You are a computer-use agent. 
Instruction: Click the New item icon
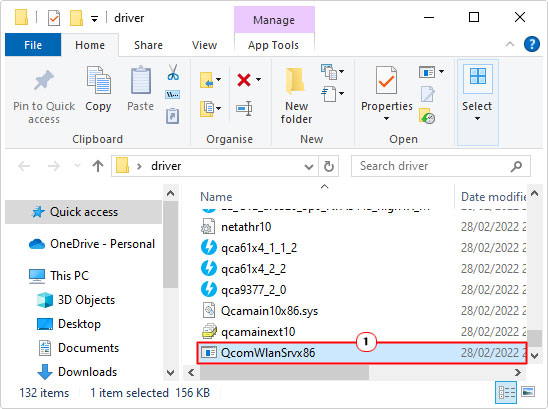tap(329, 72)
